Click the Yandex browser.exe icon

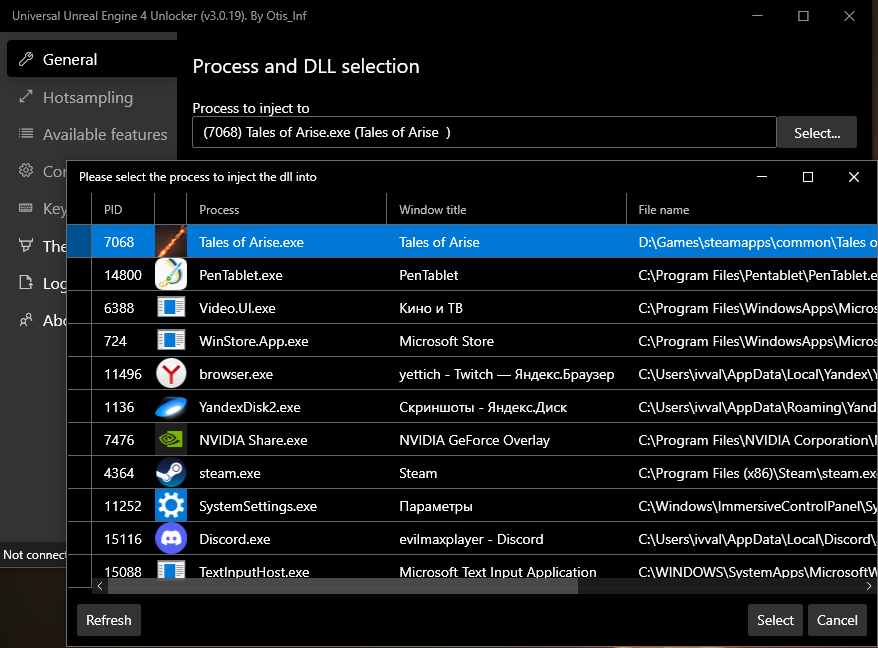pos(171,374)
